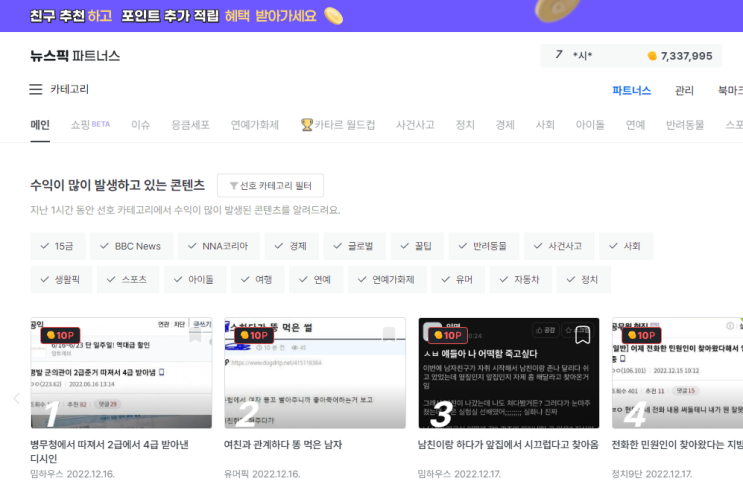Viewport: 743px width, 496px height.
Task: Click the funnel filter icon
Action: coord(234,186)
